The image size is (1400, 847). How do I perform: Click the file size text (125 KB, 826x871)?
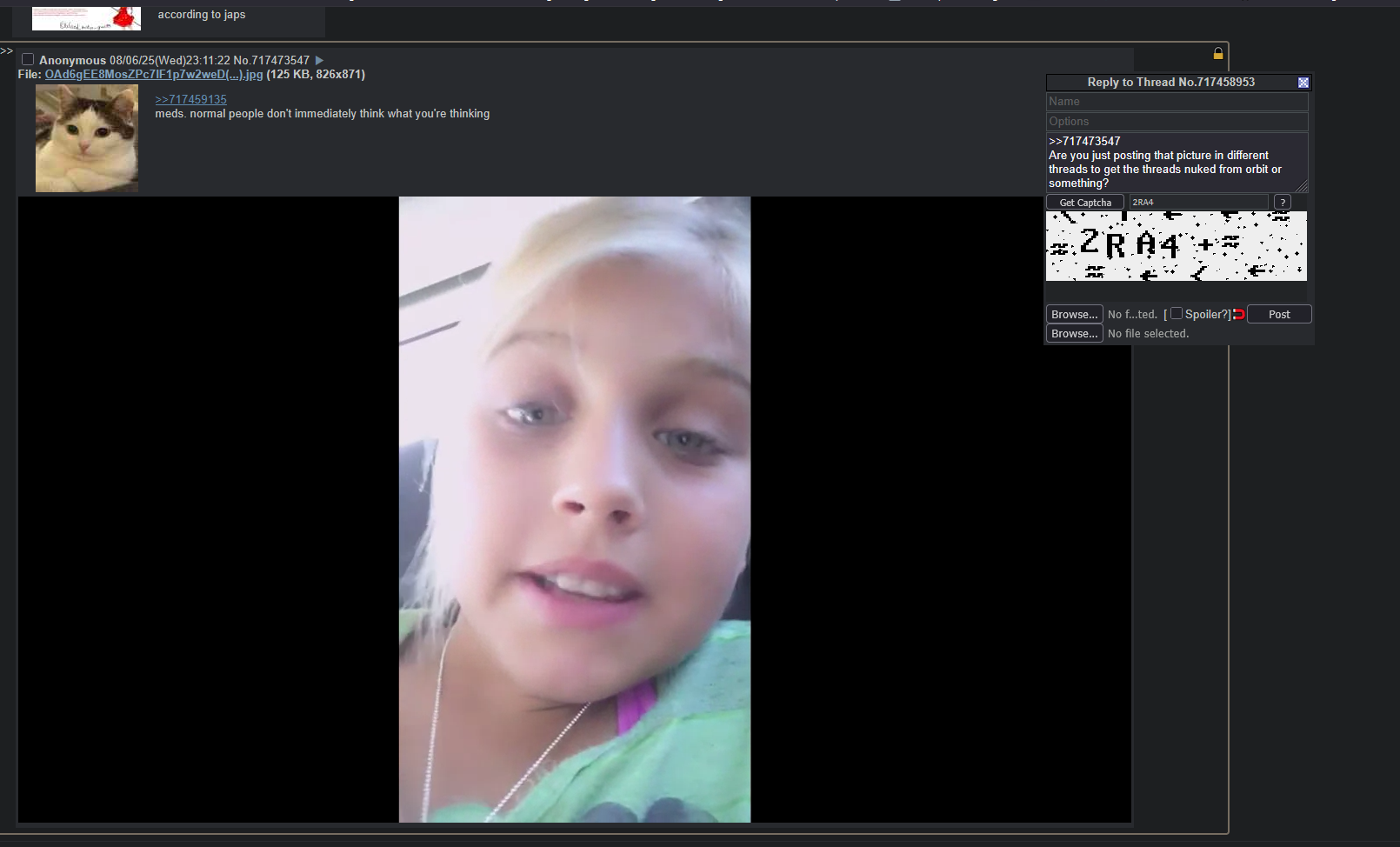(316, 75)
